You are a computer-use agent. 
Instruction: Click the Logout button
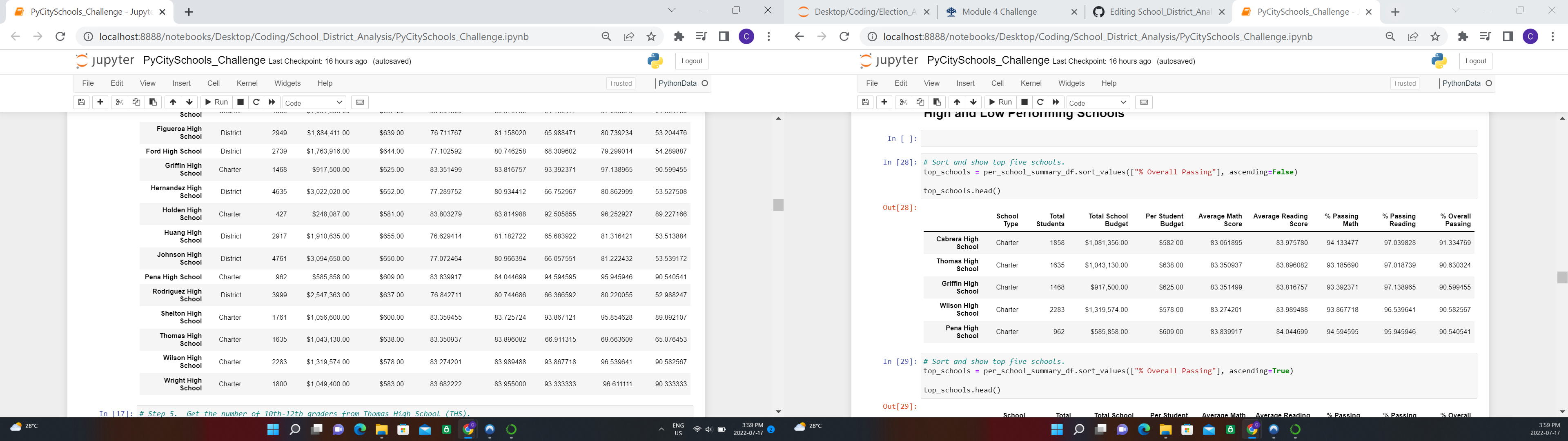point(691,61)
